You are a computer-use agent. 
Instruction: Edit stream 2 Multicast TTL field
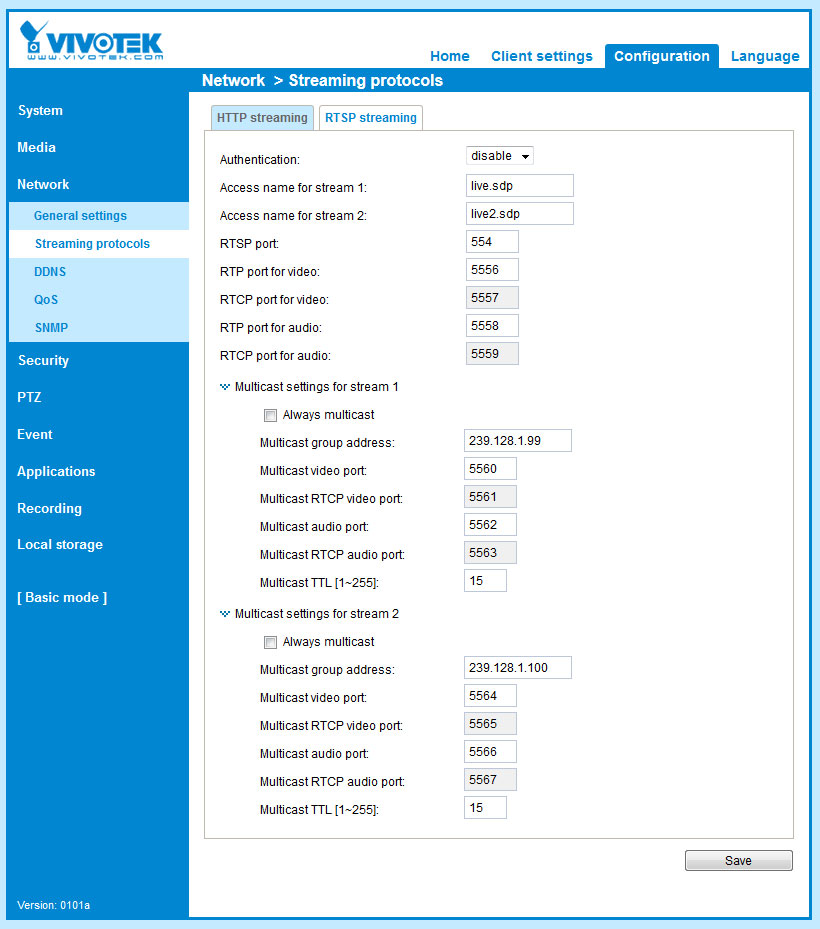click(x=485, y=808)
